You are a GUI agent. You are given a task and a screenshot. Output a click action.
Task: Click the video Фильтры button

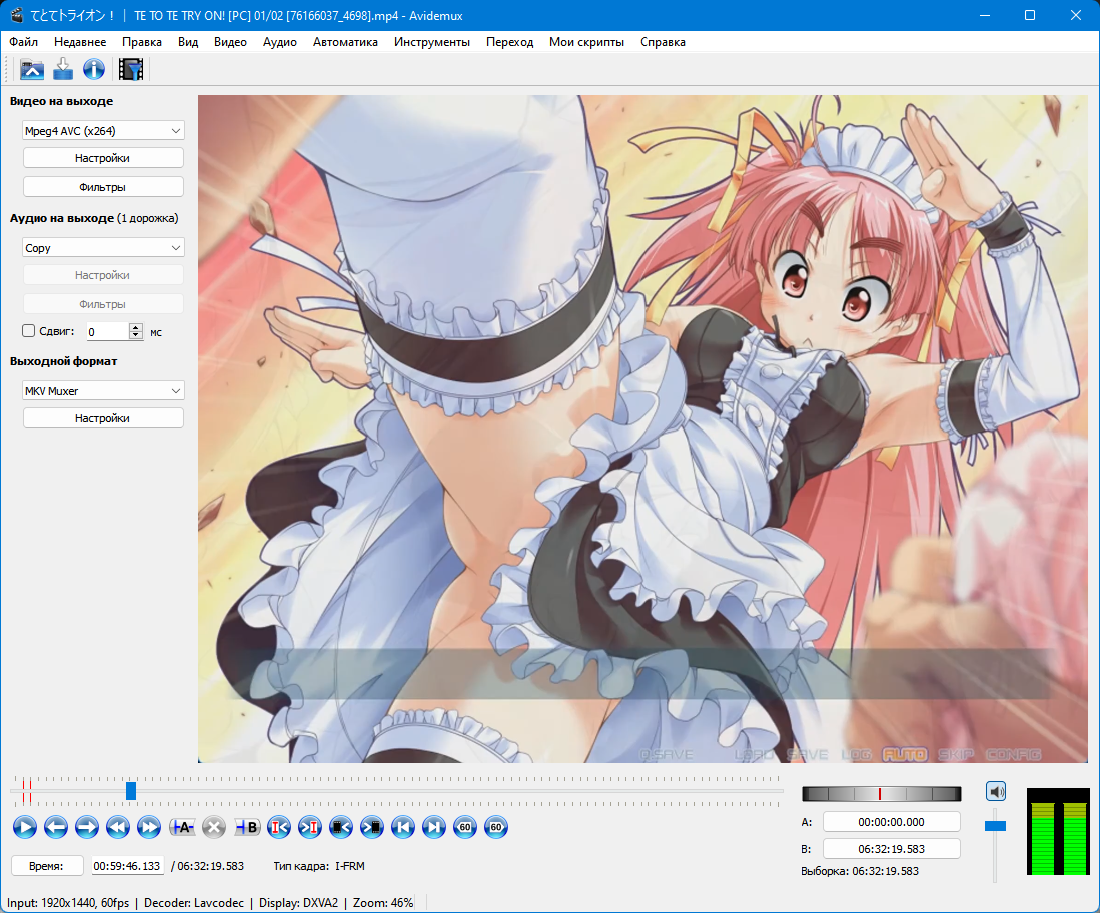coord(103,187)
